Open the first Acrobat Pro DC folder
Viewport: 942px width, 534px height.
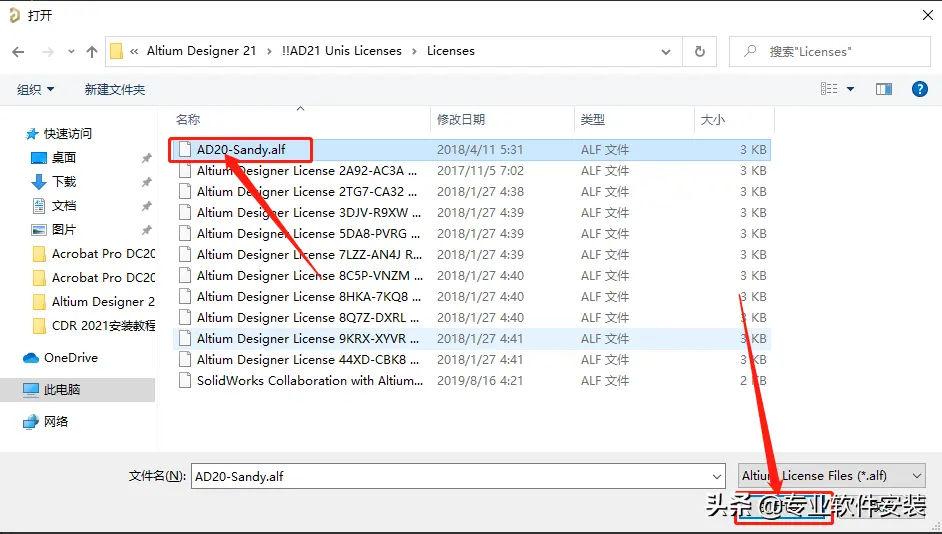(x=93, y=253)
